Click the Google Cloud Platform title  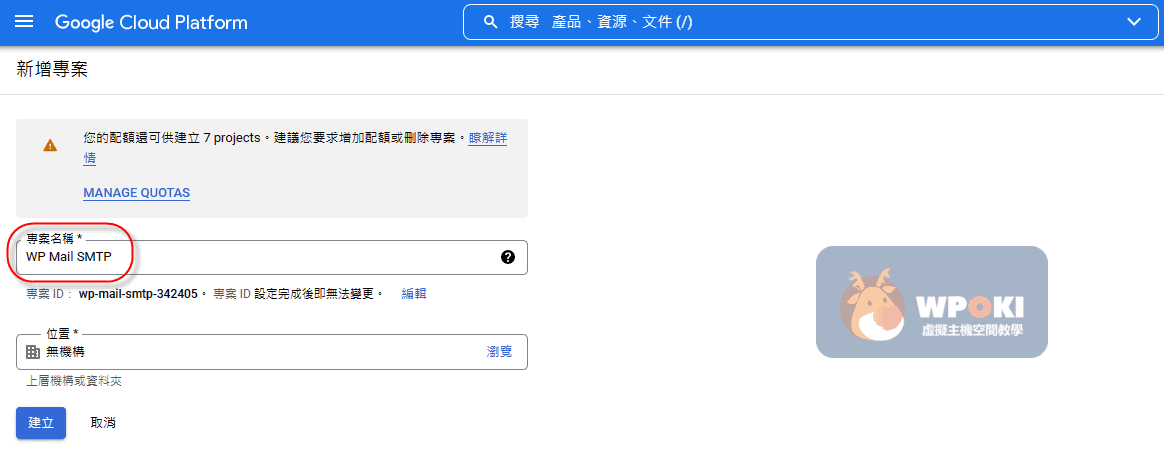151,22
